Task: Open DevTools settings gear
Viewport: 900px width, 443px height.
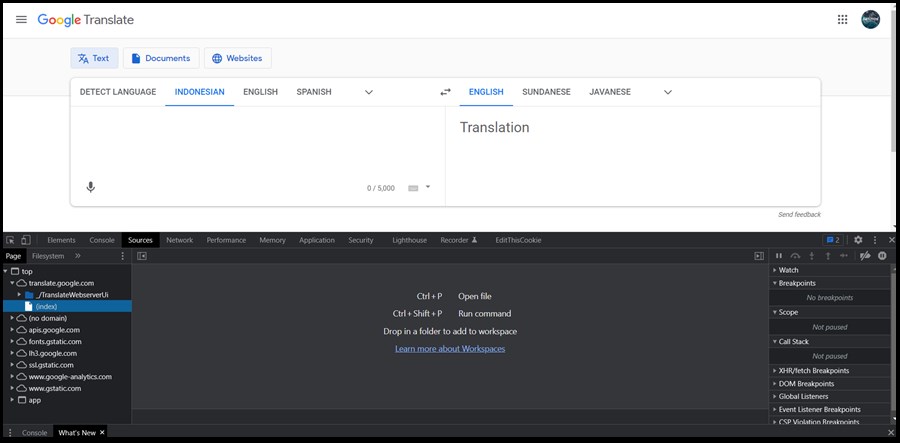Action: (x=857, y=240)
